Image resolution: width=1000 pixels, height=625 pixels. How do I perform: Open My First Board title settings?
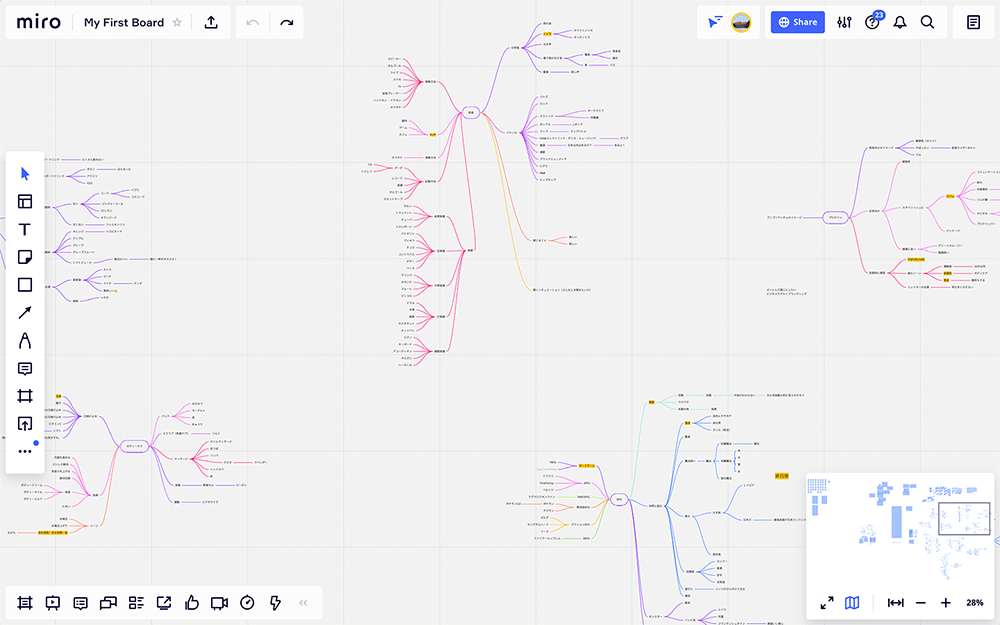point(123,22)
